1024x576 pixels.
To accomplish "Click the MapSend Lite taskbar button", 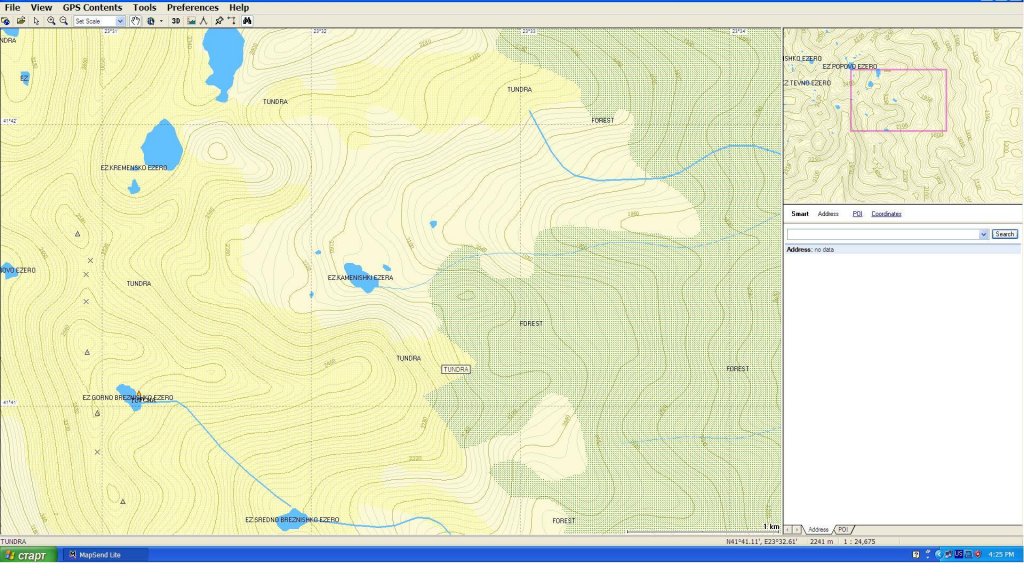I will point(105,555).
